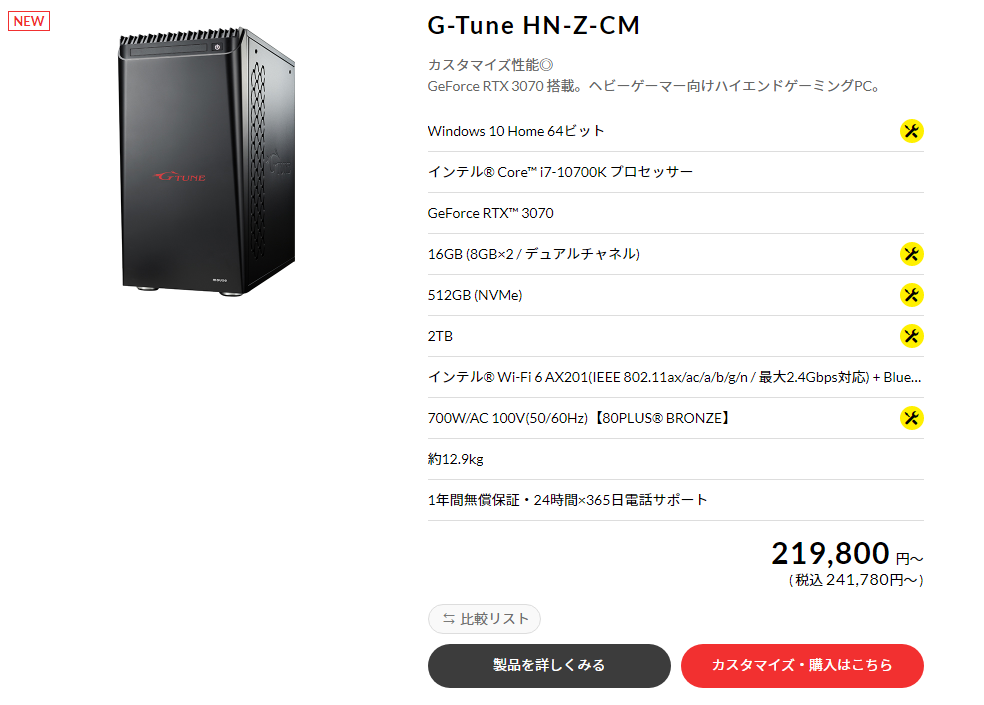Click the customize icon on the 2TB row
The image size is (984, 705).
911,336
